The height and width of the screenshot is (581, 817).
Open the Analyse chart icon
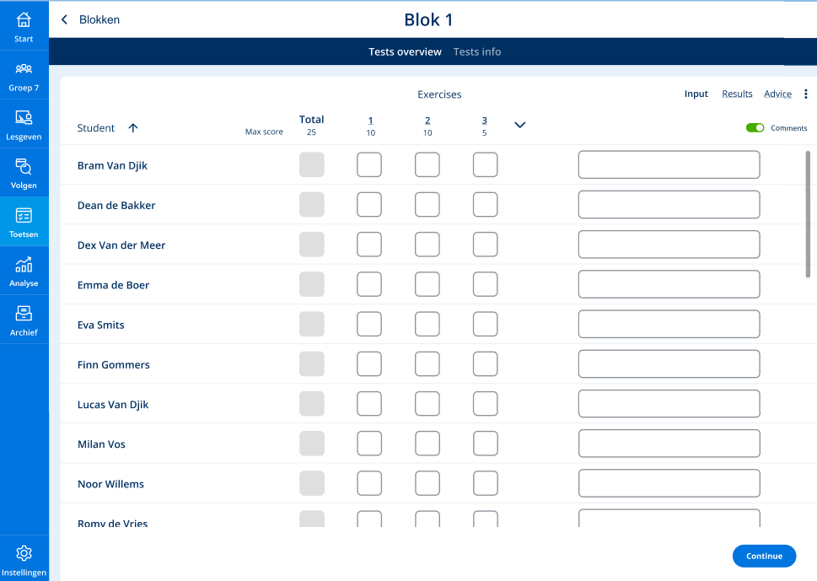pyautogui.click(x=23, y=265)
